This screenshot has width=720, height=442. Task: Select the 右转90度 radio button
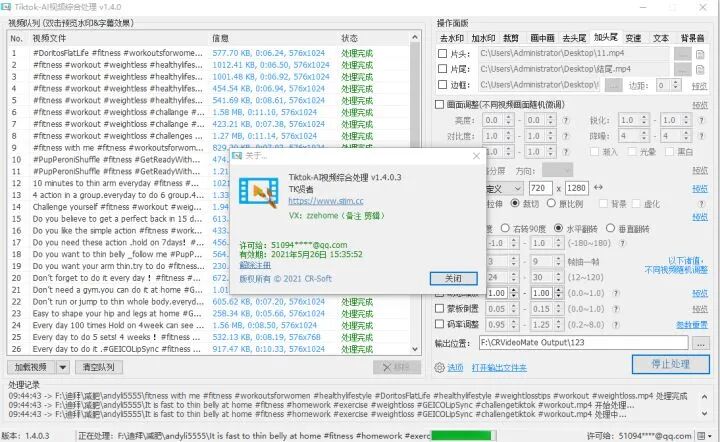(505, 228)
